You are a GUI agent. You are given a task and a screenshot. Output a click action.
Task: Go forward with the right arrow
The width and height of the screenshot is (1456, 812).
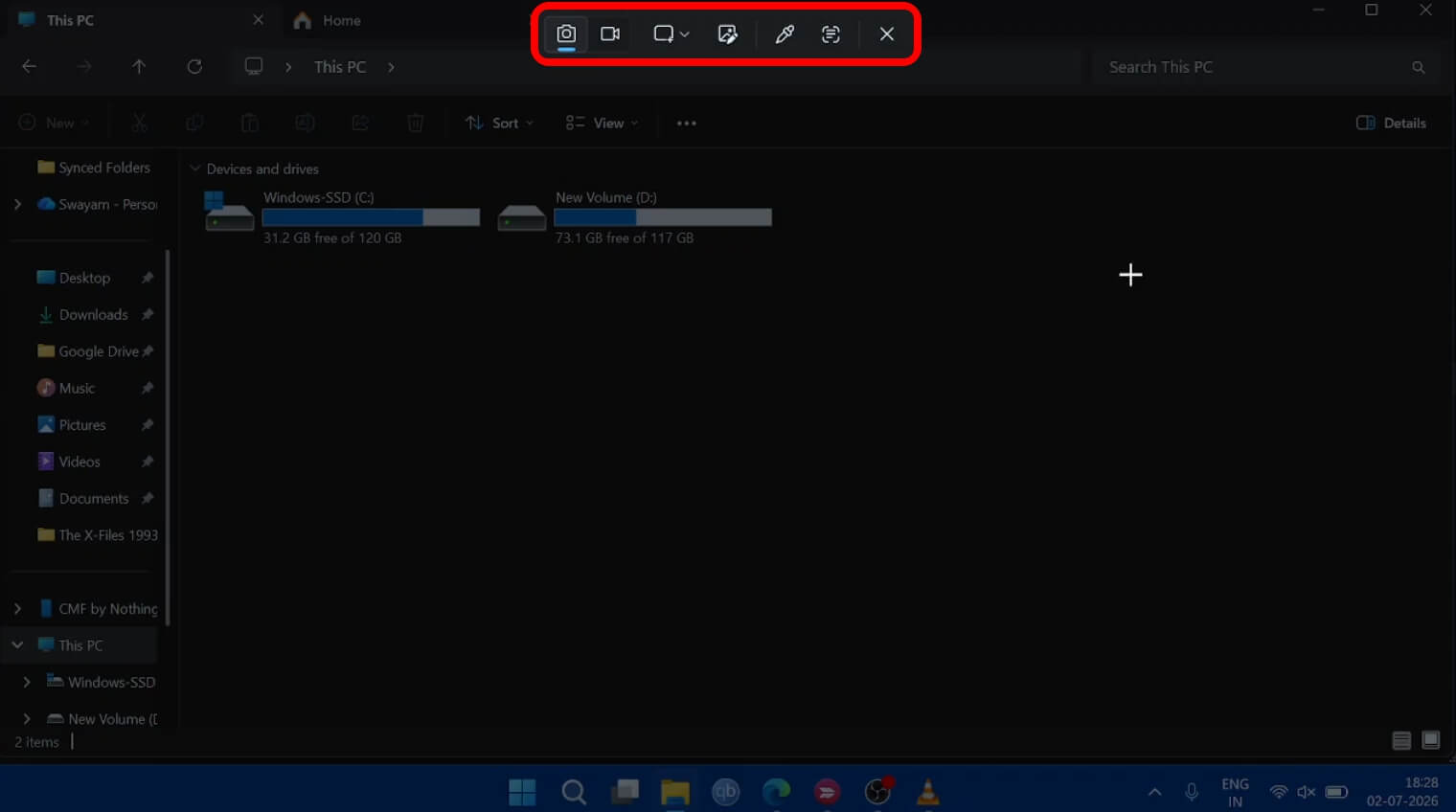84,66
